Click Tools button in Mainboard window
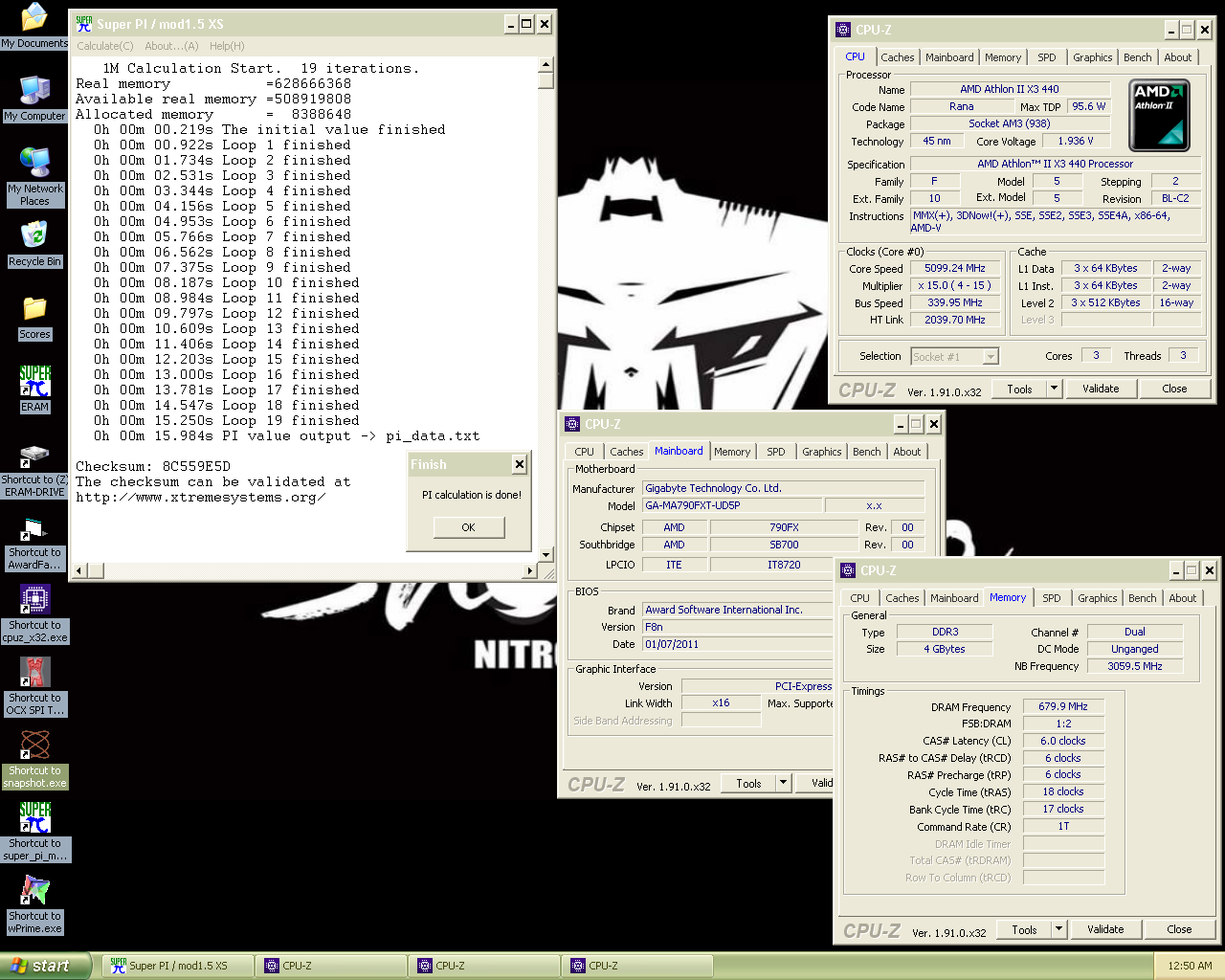1225x980 pixels. tap(748, 783)
